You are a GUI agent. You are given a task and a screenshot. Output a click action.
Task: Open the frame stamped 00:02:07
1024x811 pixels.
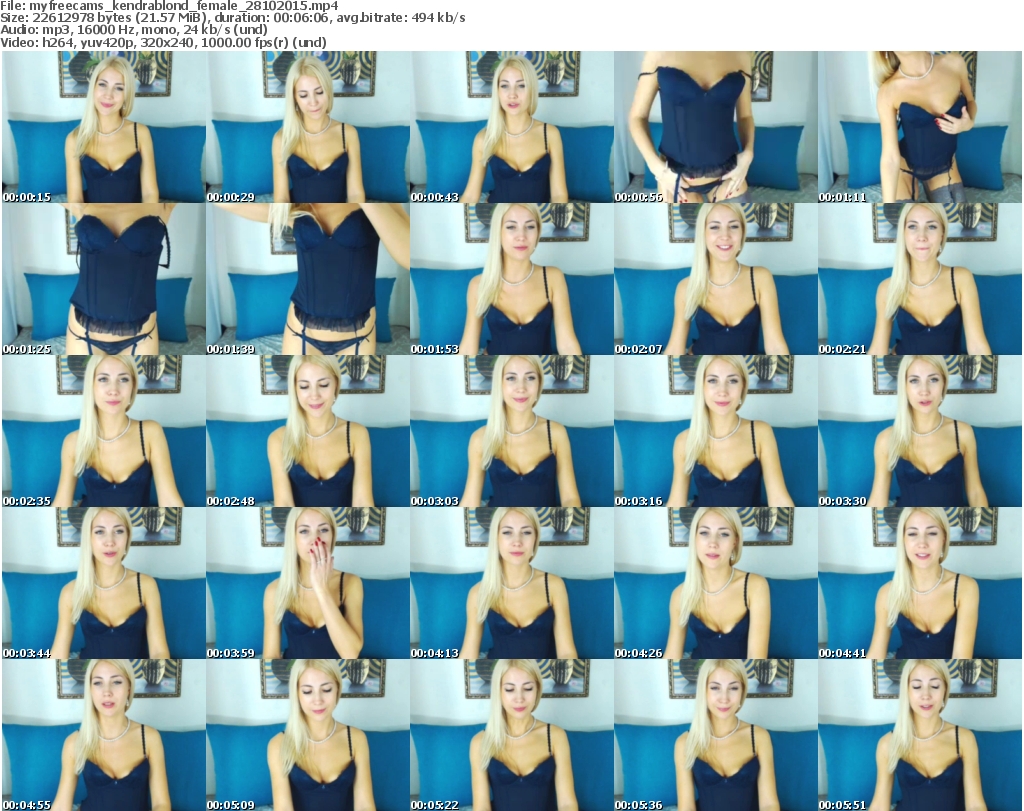(715, 279)
